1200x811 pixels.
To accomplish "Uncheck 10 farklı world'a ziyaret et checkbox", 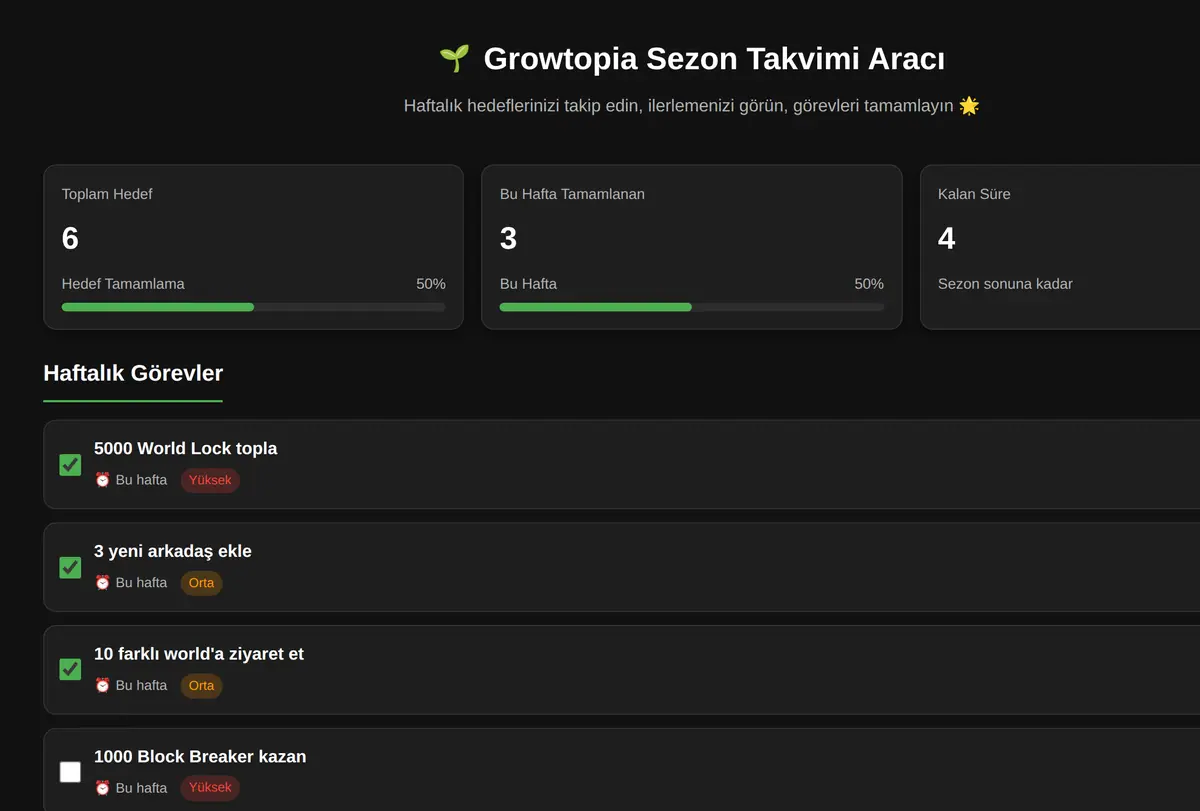I will [70, 670].
